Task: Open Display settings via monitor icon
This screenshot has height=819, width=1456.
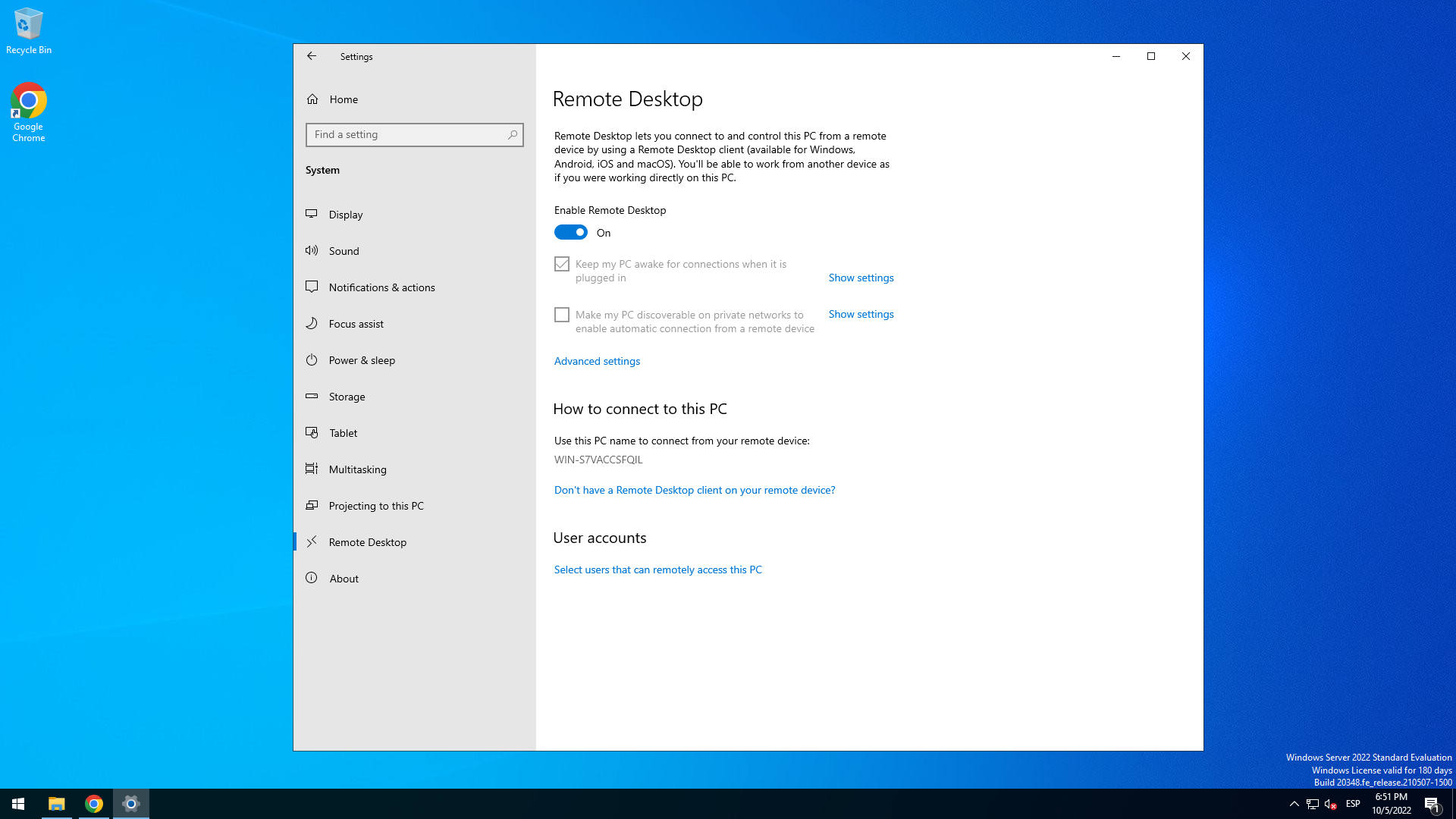Action: pos(312,215)
